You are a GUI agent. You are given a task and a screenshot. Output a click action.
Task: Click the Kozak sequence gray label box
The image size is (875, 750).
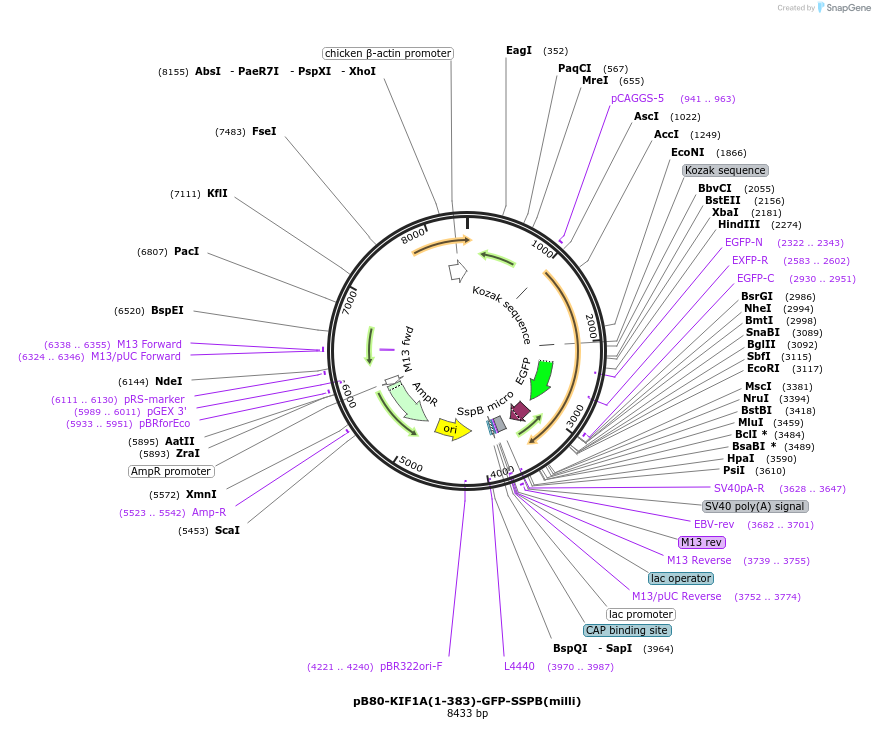click(725, 170)
